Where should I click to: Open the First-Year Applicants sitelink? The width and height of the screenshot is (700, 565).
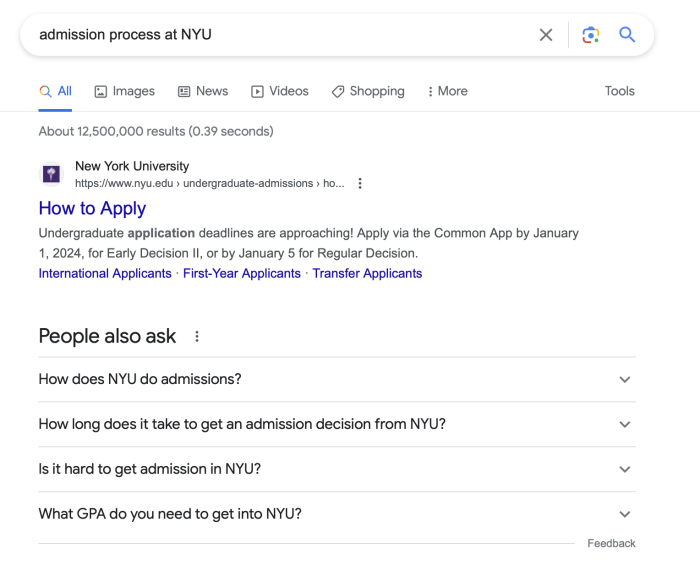pos(242,273)
